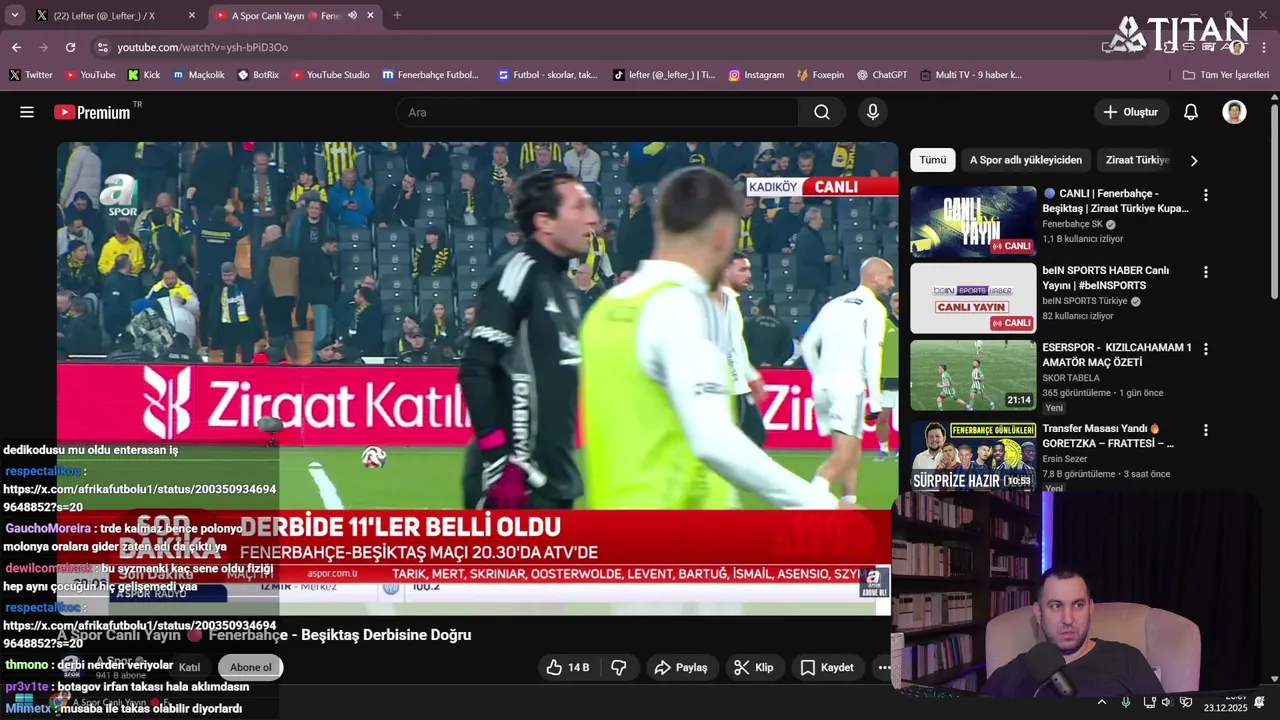Open a new browser tab

click(397, 15)
